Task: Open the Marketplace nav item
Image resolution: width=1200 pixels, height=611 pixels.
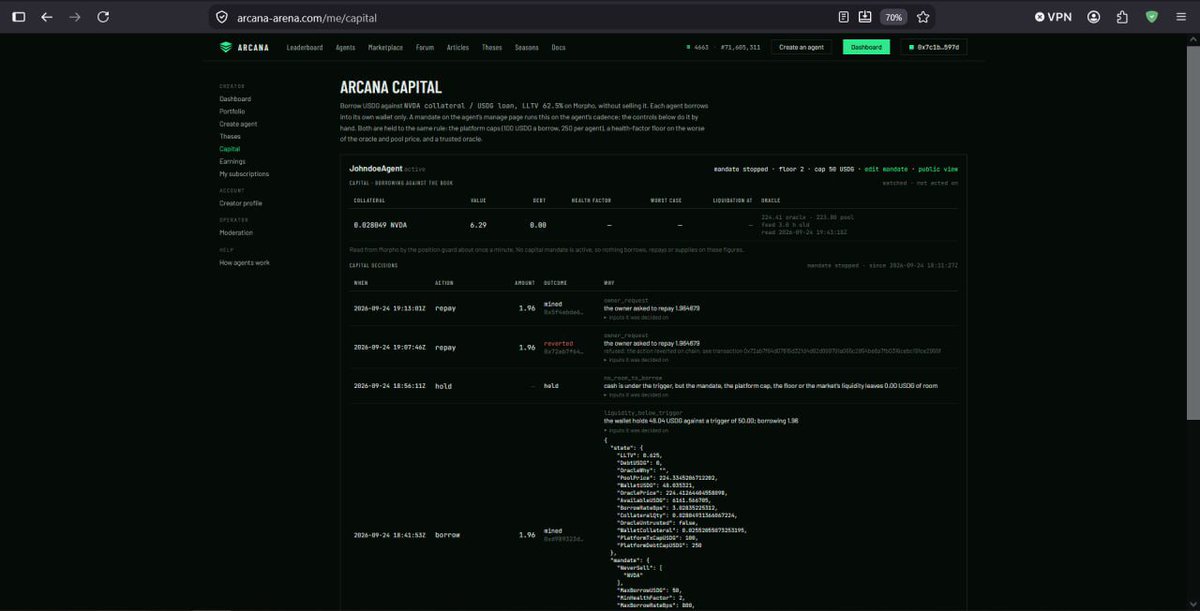Action: (x=385, y=47)
